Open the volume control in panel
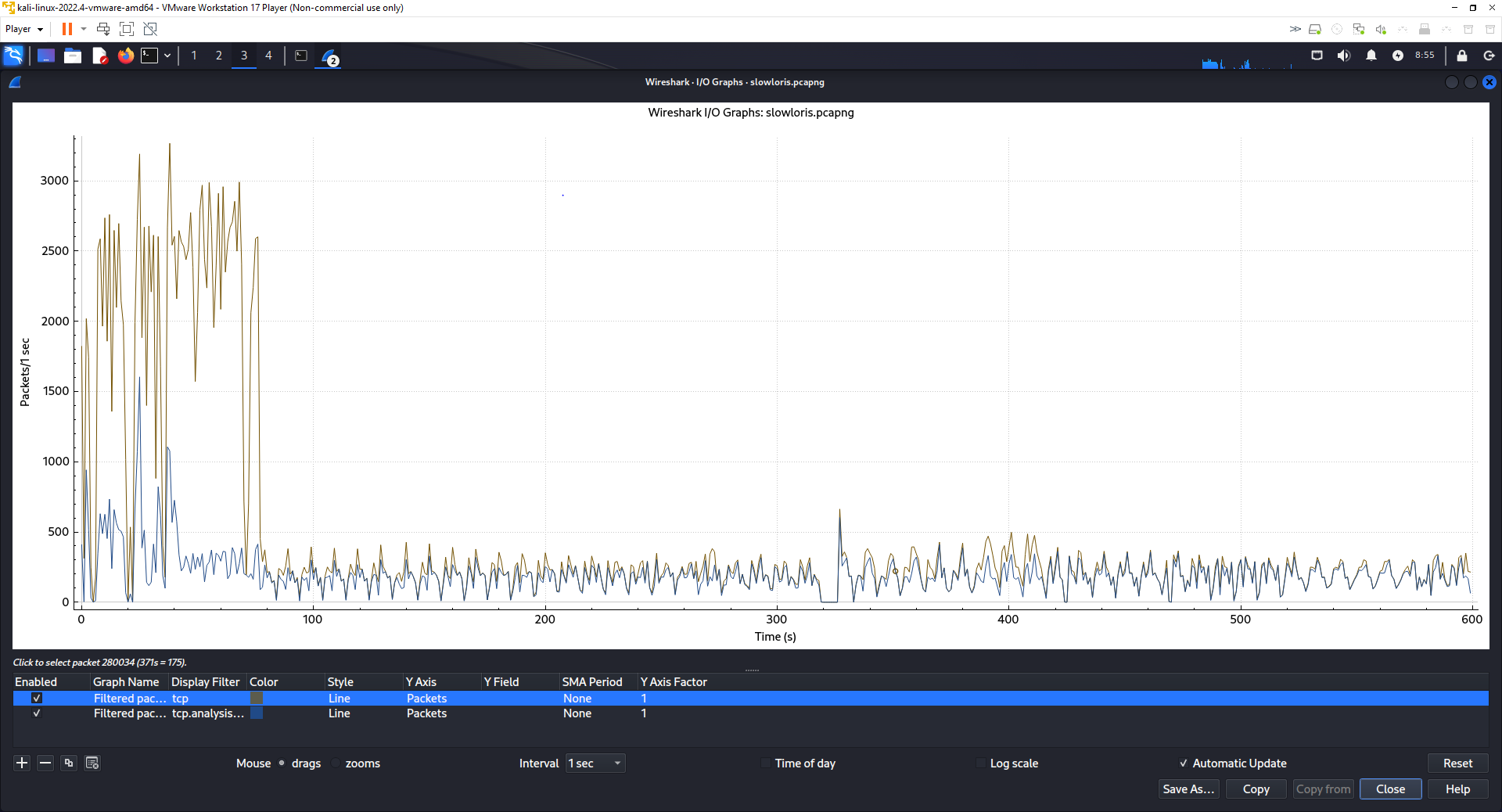This screenshot has width=1502, height=812. (x=1344, y=56)
